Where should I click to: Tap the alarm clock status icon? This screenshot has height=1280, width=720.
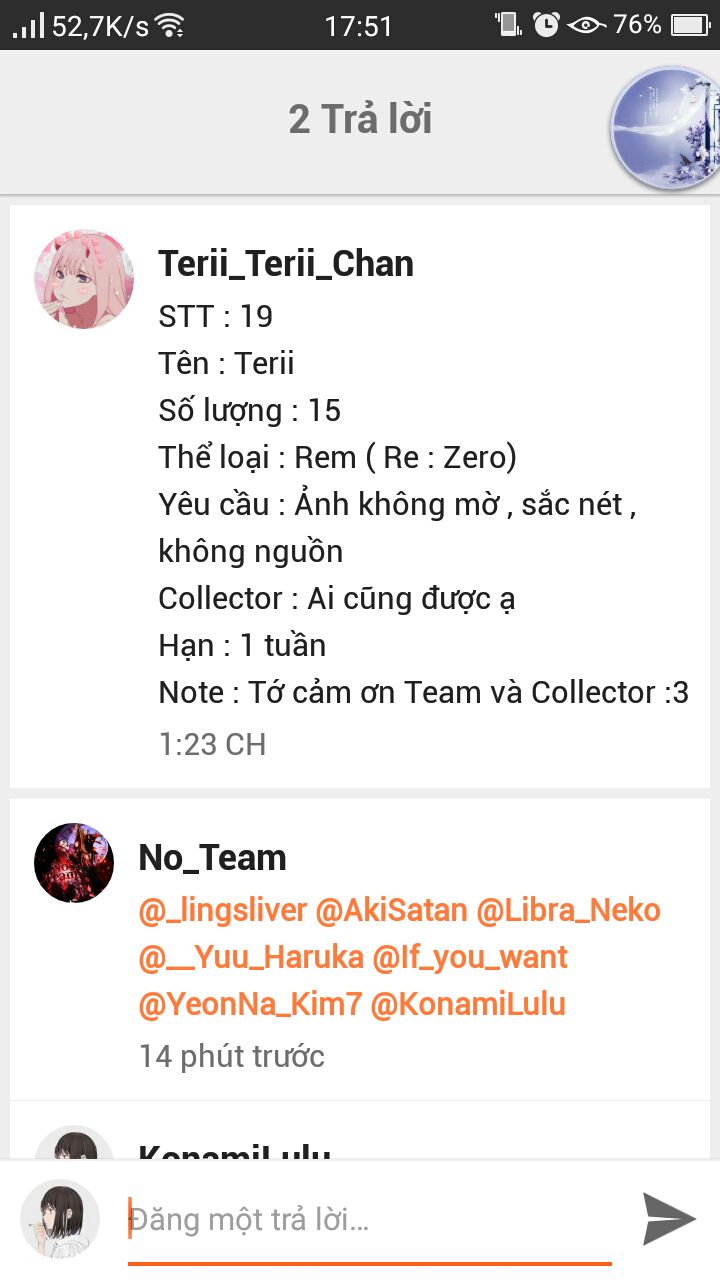546,24
